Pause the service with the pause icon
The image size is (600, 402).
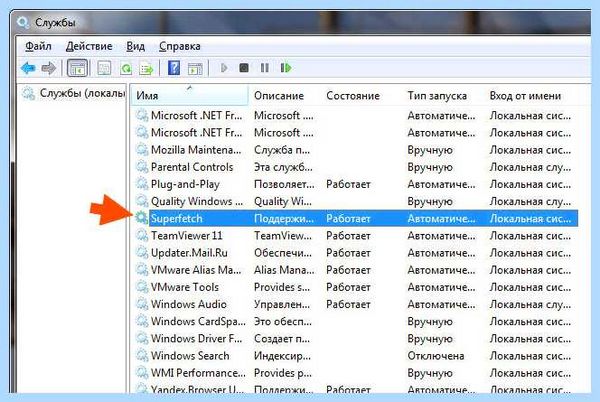point(264,68)
